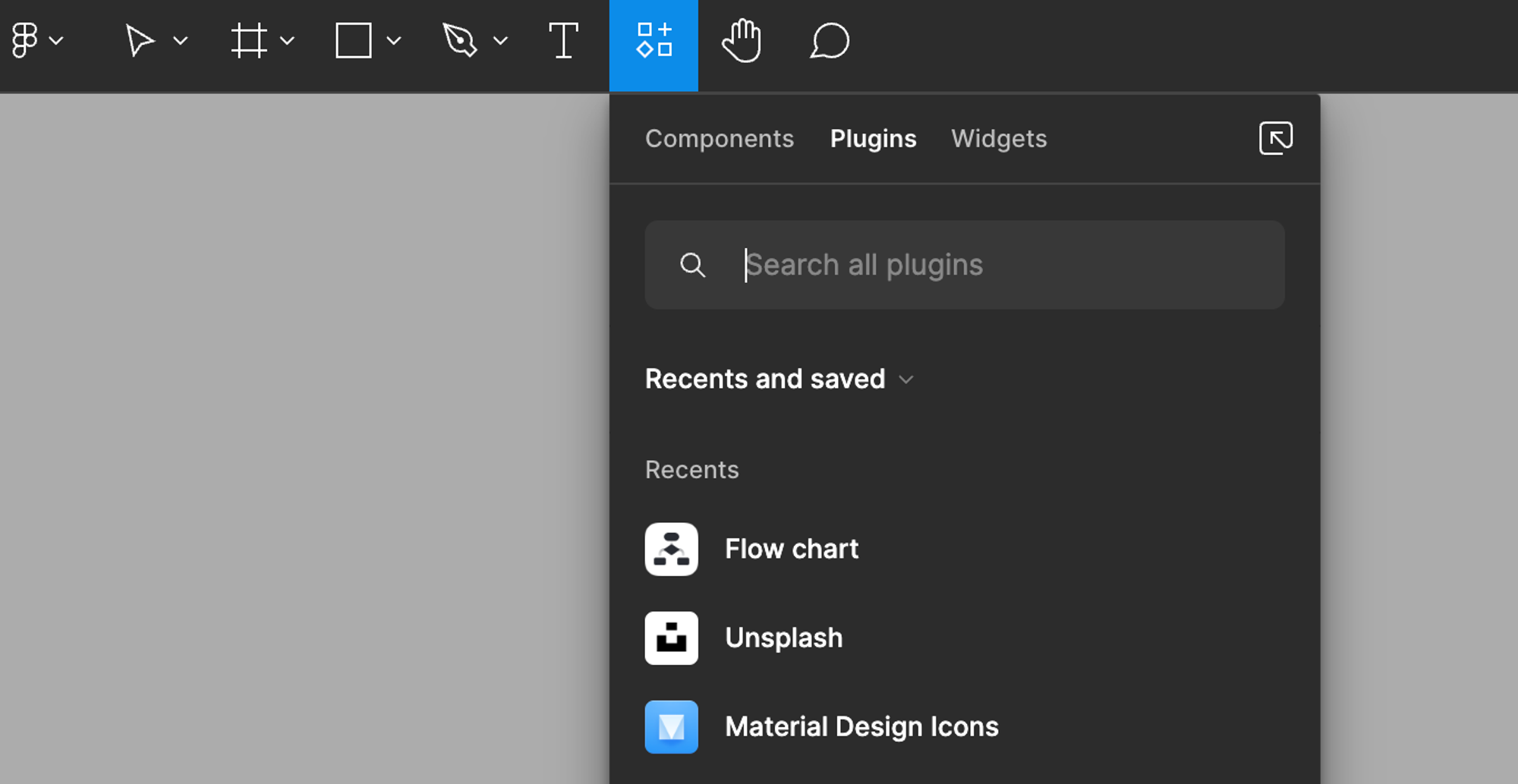This screenshot has height=784, width=1518.
Task: Select the Hand tool
Action: pyautogui.click(x=742, y=41)
